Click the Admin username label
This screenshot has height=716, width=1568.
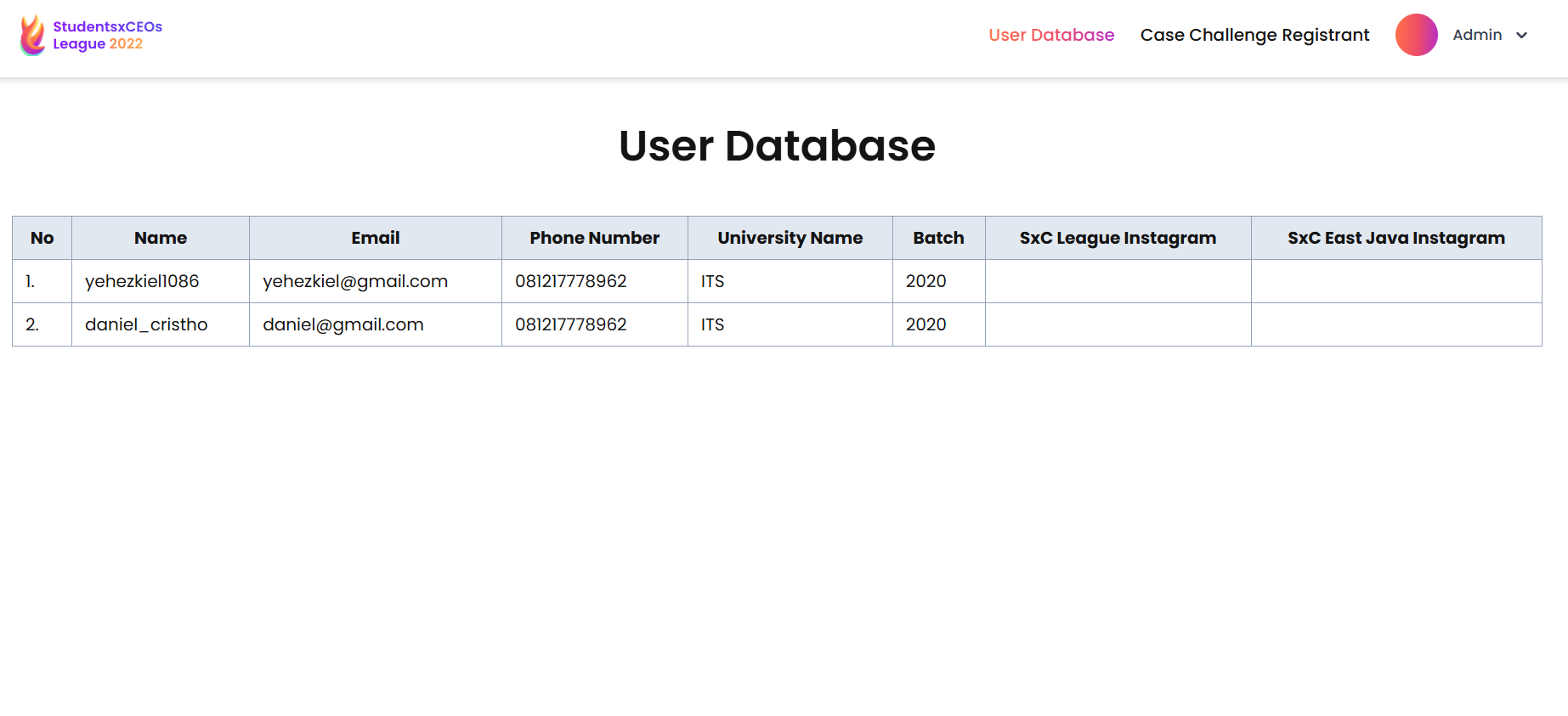click(1476, 35)
